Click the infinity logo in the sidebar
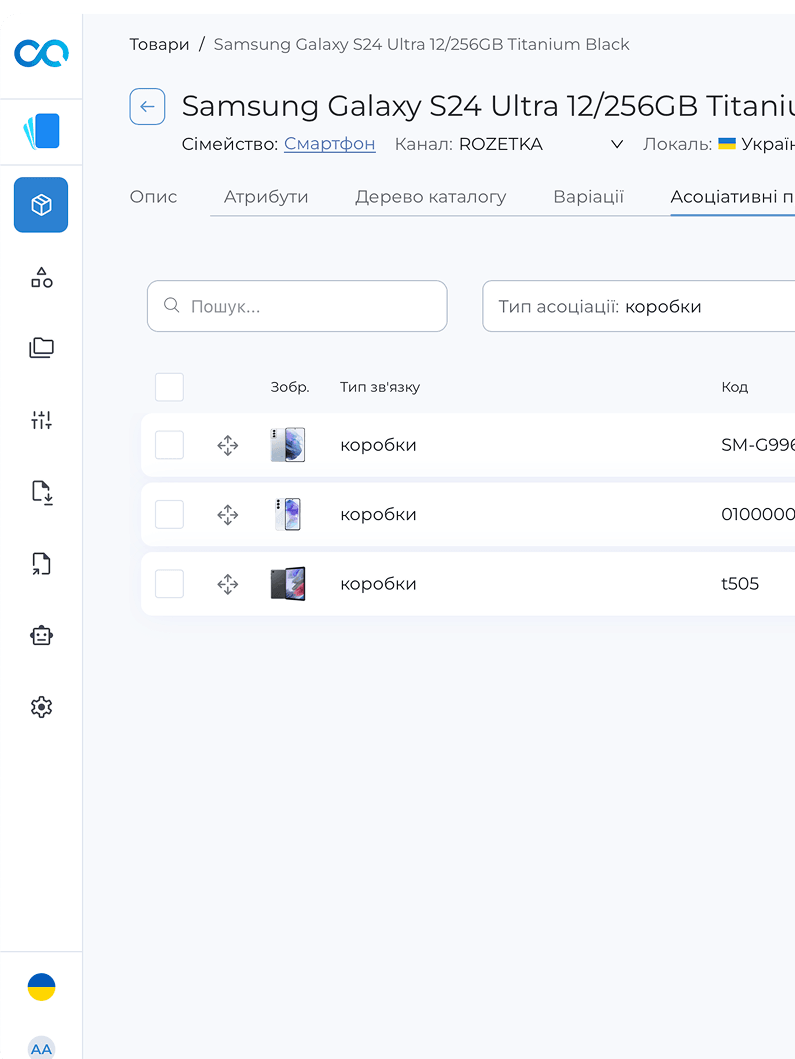The width and height of the screenshot is (795, 1059). (41, 53)
